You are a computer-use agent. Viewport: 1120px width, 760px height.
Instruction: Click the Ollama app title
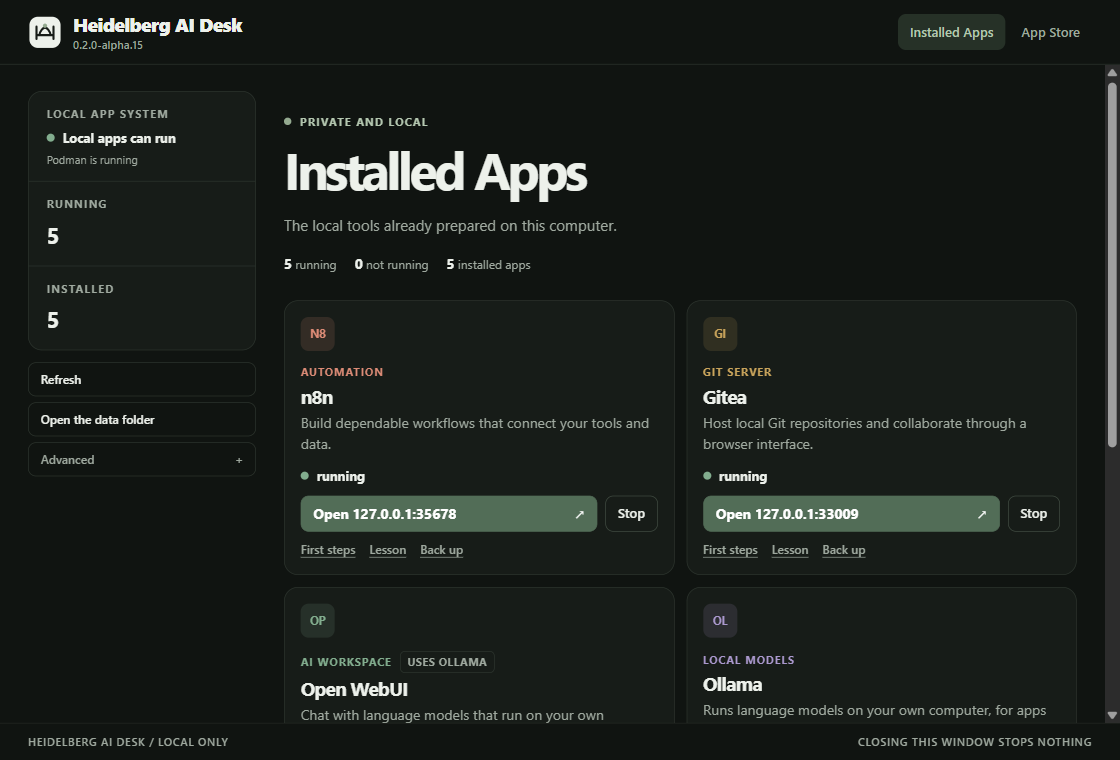(x=732, y=685)
